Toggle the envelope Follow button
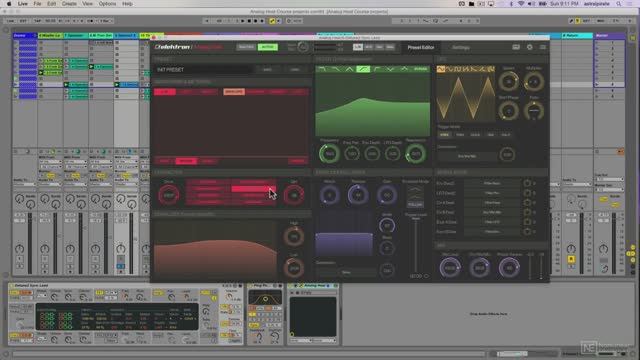 pyautogui.click(x=415, y=204)
